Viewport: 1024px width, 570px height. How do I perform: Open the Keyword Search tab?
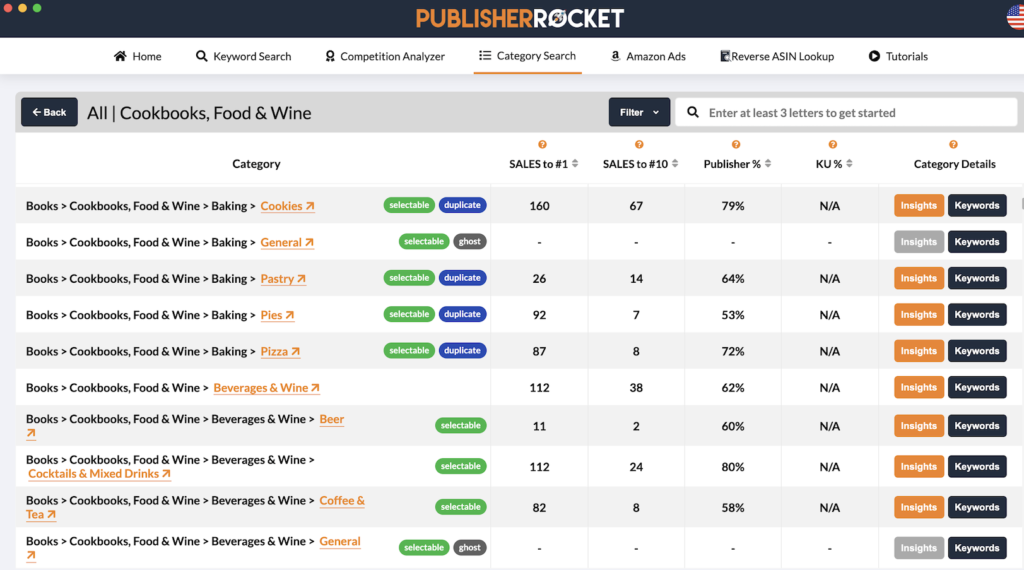[243, 56]
